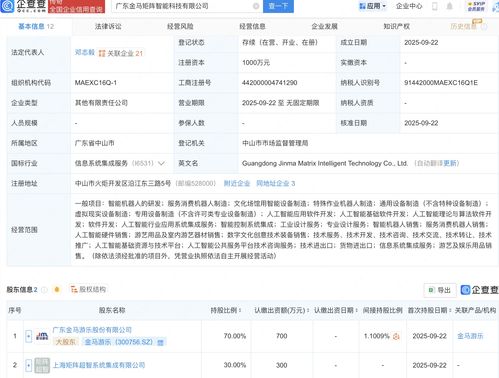Image resolution: width=499 pixels, height=378 pixels.
Task: Open legal representative 邓志毅 profile
Action: point(85,52)
